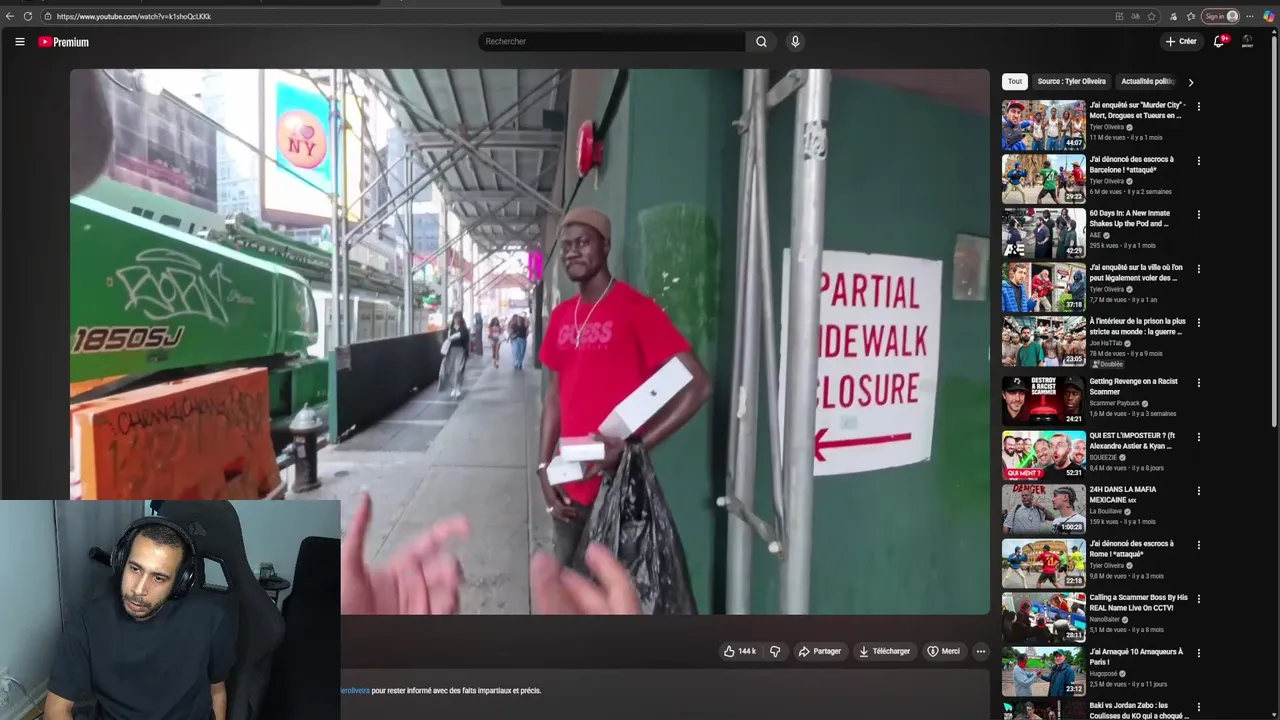Image resolution: width=1280 pixels, height=720 pixels.
Task: Open QUI EST L'IMPOSTEUR thumbnail
Action: coord(1044,455)
